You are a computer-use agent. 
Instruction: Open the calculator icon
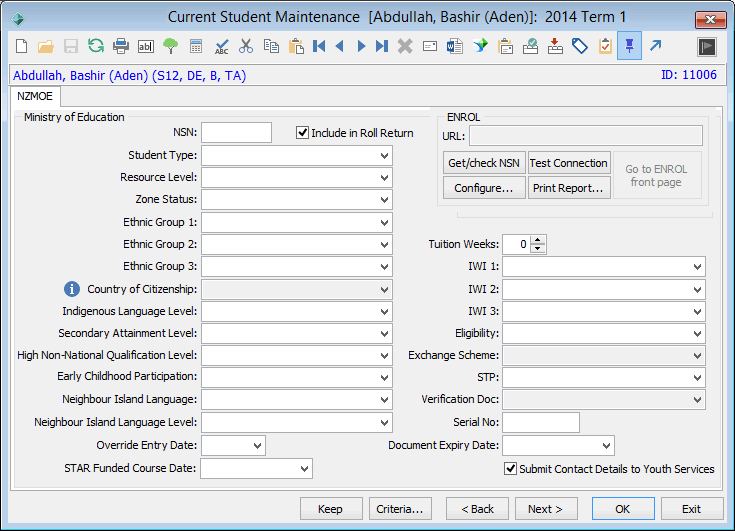[196, 46]
